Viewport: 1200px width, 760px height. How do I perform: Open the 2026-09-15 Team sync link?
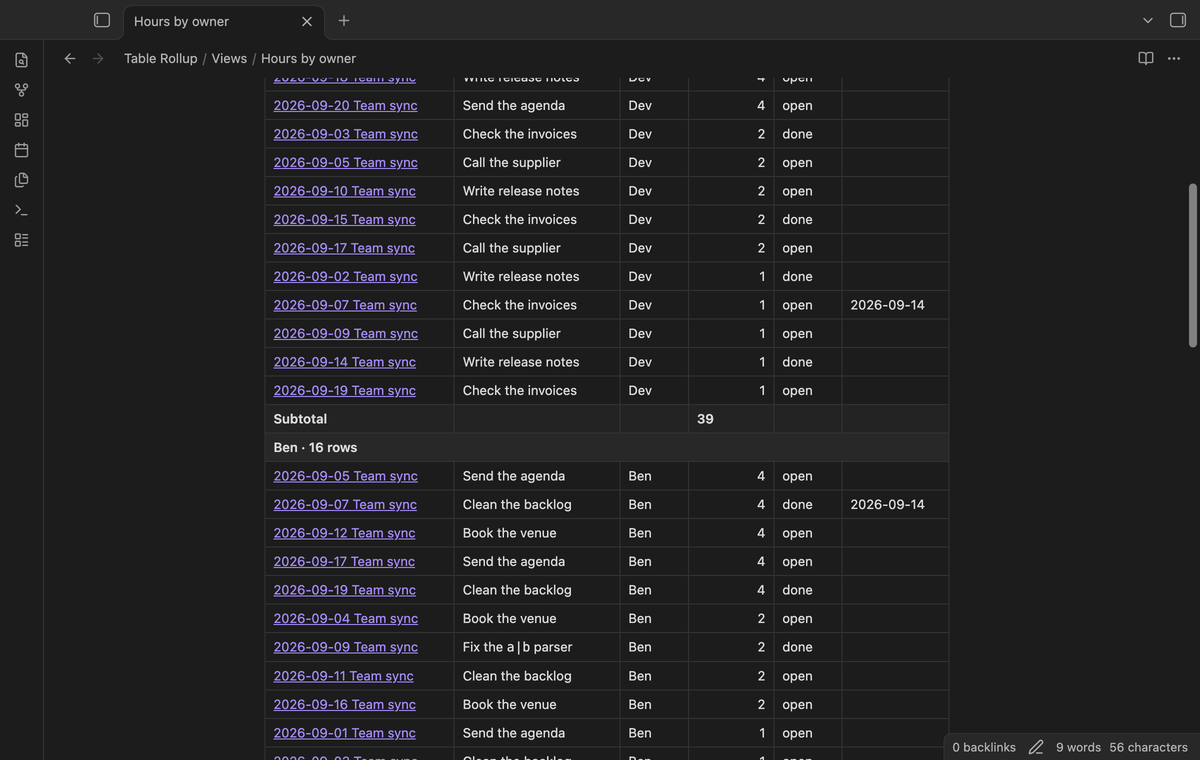coord(344,219)
